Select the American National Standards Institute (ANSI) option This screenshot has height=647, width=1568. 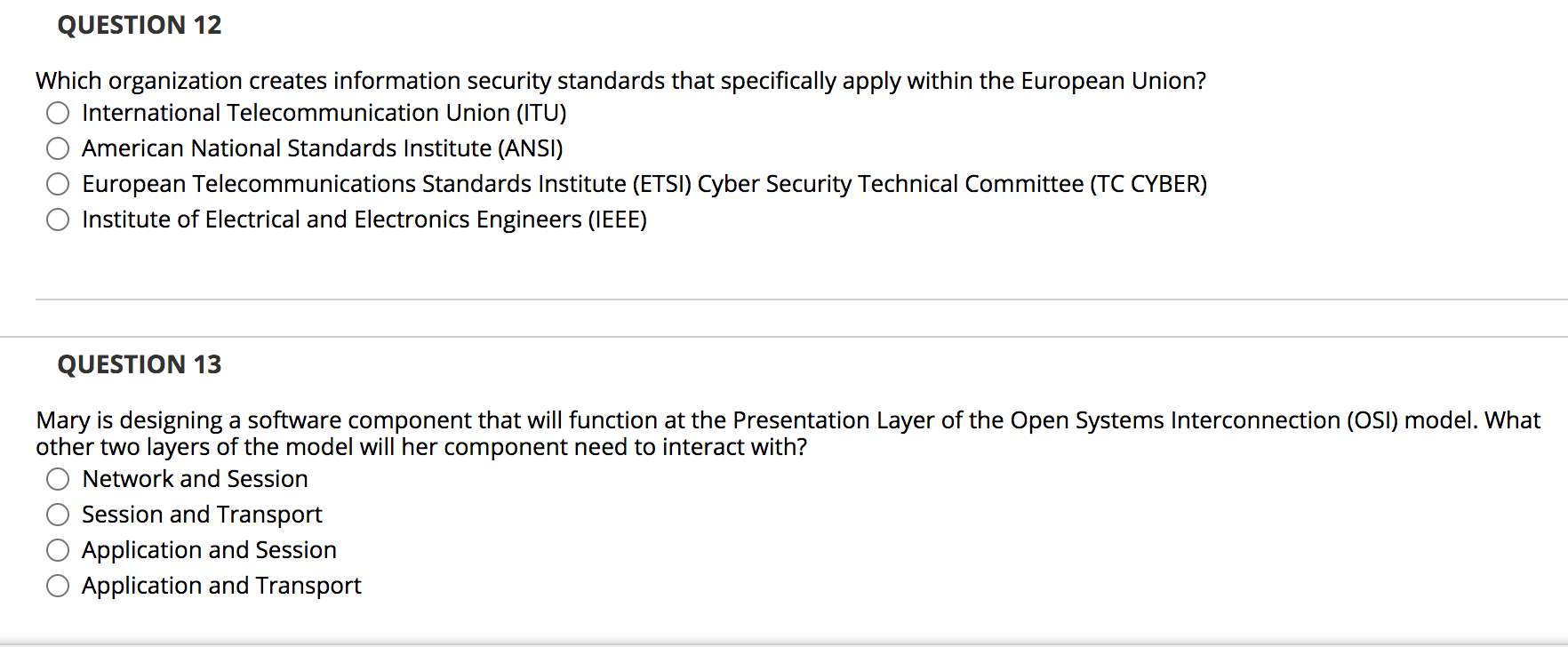pyautogui.click(x=57, y=148)
